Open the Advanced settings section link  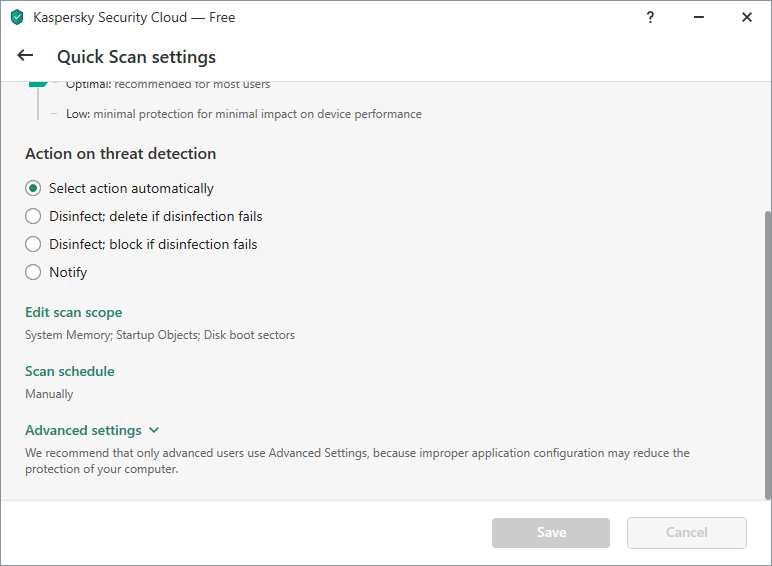pos(83,430)
